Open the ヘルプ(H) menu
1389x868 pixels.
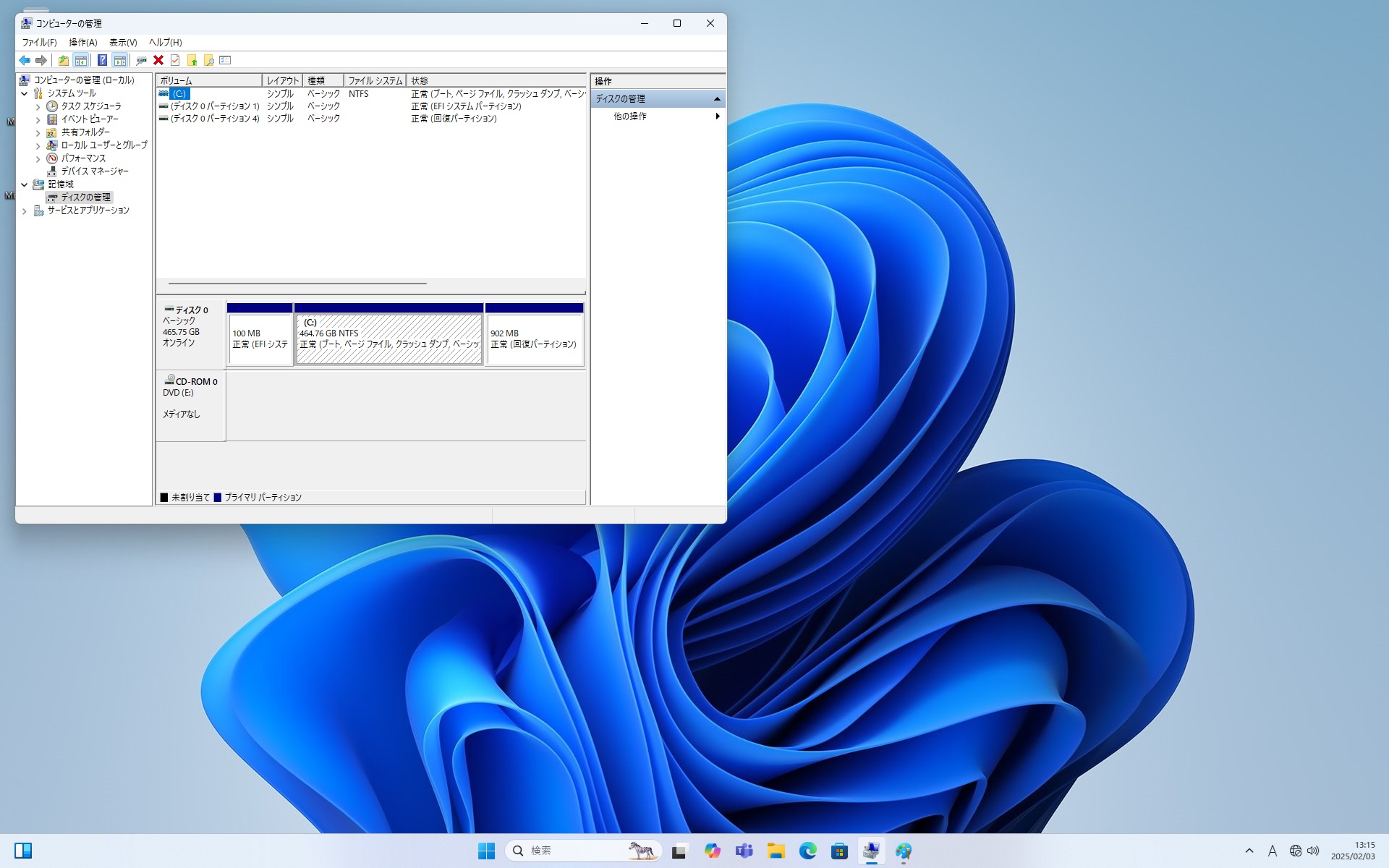click(x=165, y=43)
